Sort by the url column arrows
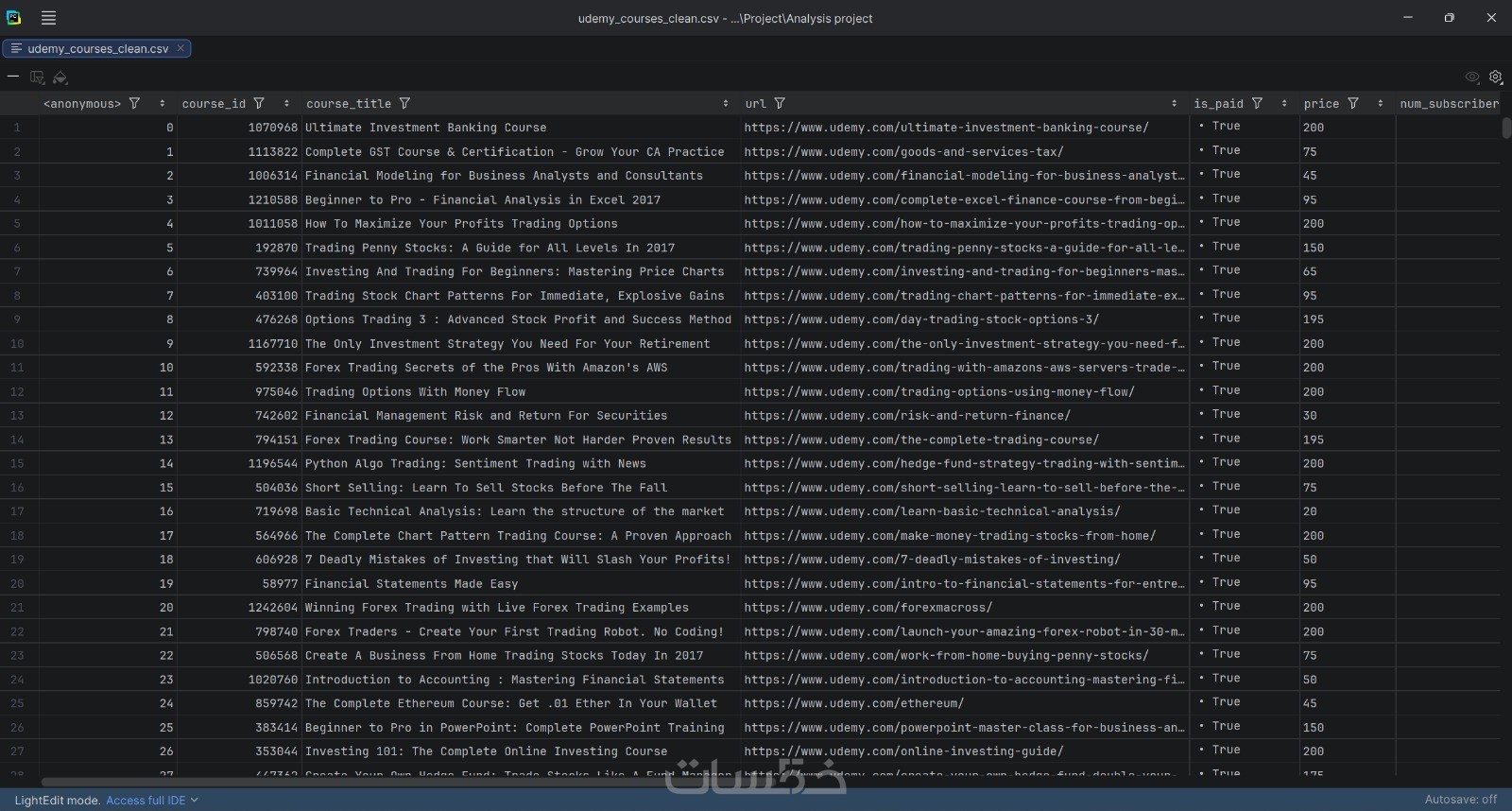Viewport: 1512px width, 811px height. pos(1175,103)
